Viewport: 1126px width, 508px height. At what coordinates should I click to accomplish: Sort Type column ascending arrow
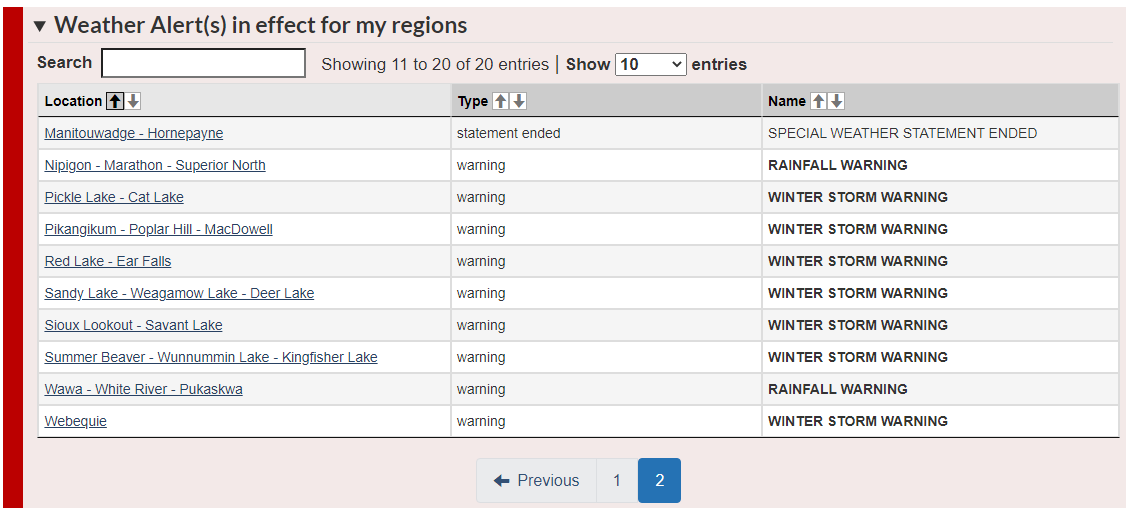point(501,101)
